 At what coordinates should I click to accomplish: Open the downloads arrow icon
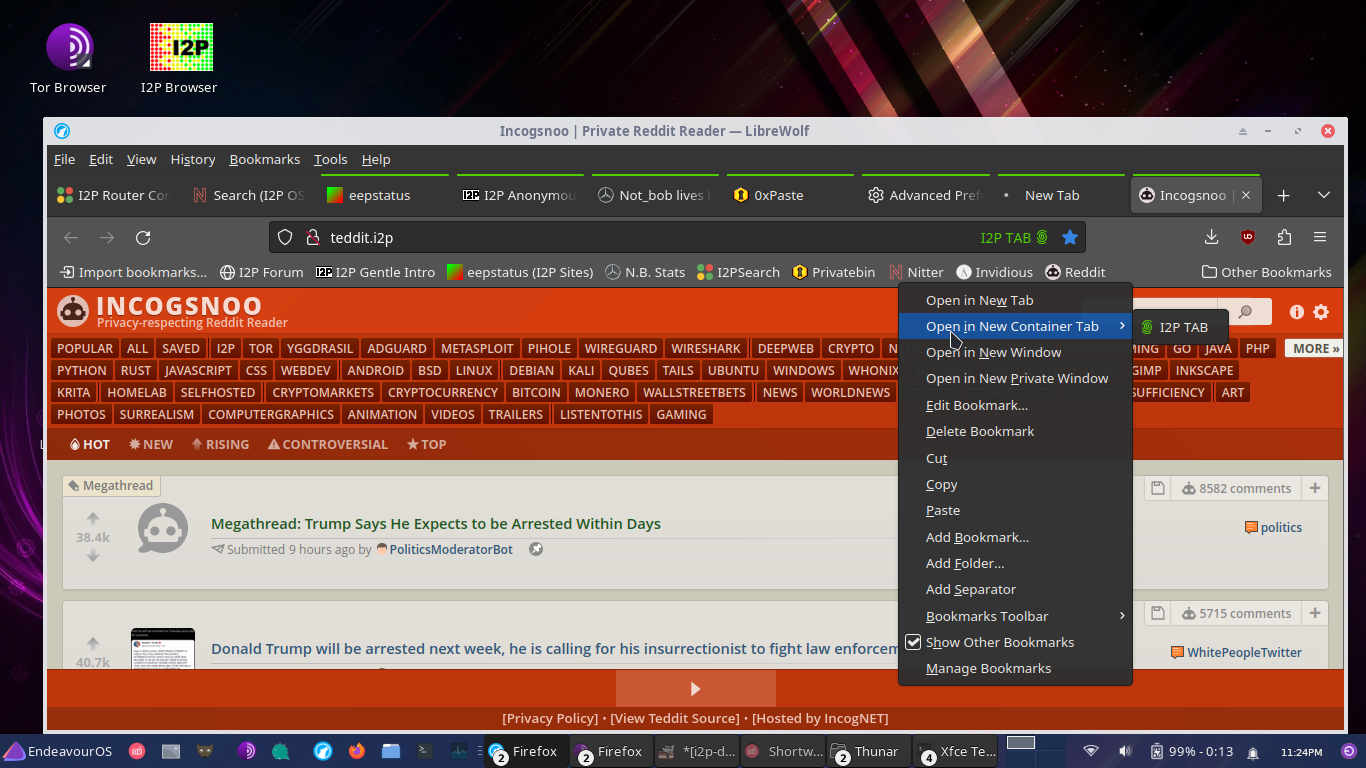pos(1211,237)
